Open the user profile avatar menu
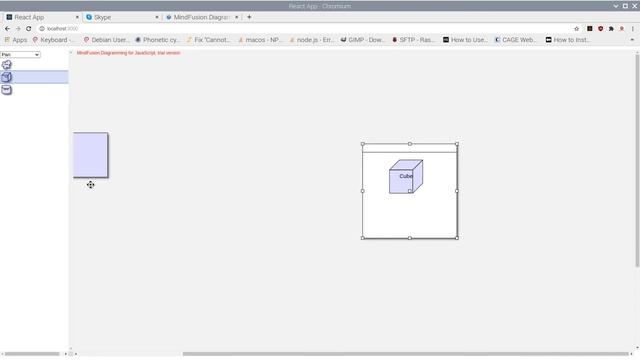Viewport: 640px width, 360px height. point(622,29)
